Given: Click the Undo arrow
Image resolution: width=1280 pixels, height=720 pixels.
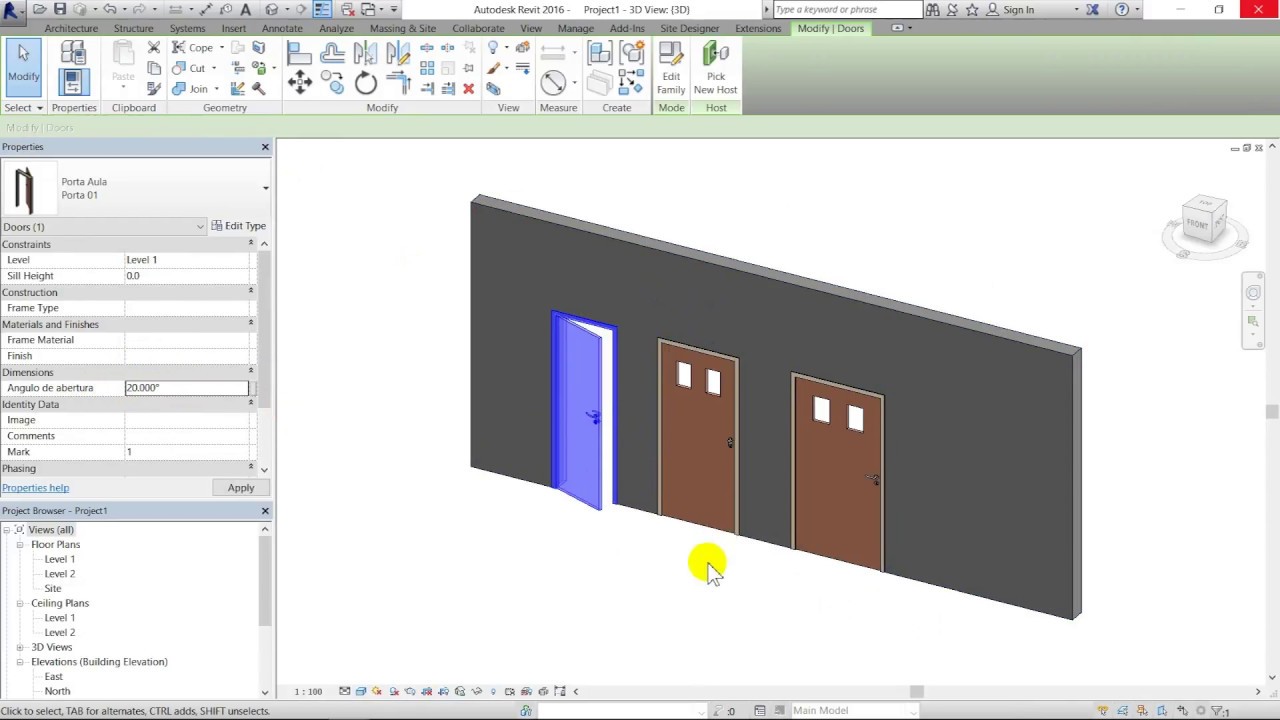Looking at the screenshot, I should point(110,9).
